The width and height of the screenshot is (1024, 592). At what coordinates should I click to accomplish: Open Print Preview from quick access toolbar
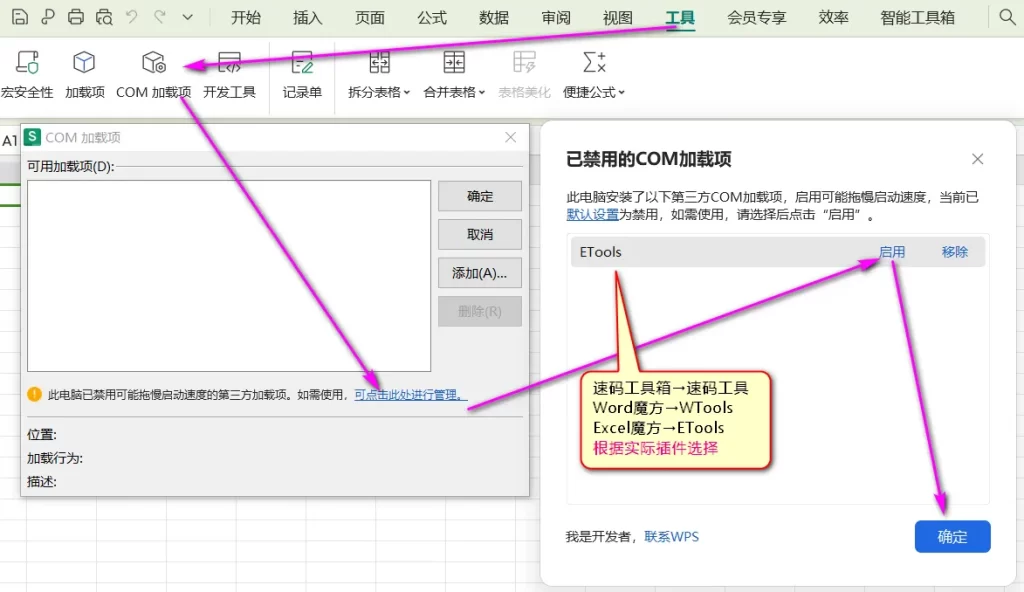coord(104,17)
